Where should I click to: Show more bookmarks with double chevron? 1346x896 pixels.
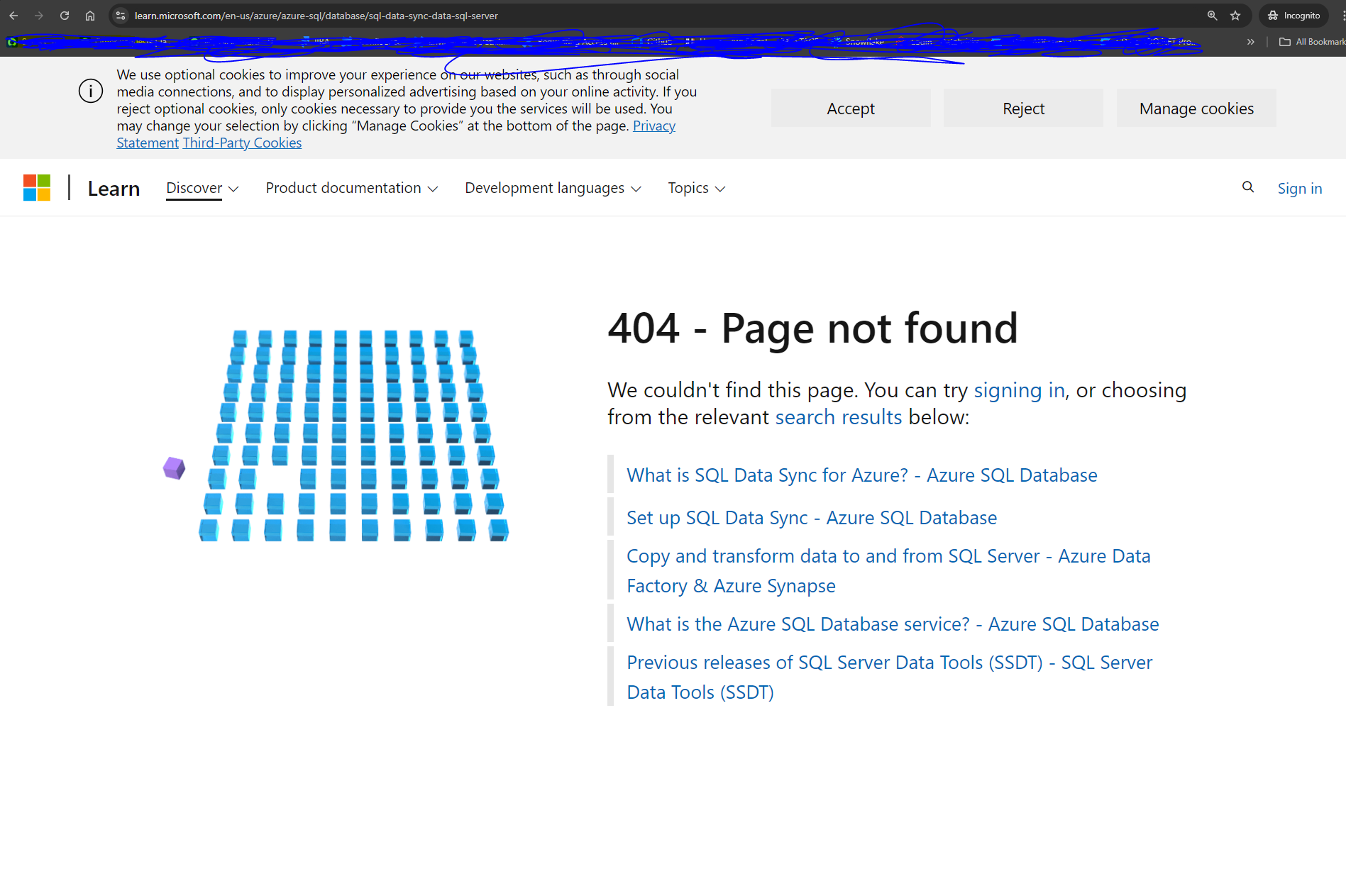(x=1250, y=42)
